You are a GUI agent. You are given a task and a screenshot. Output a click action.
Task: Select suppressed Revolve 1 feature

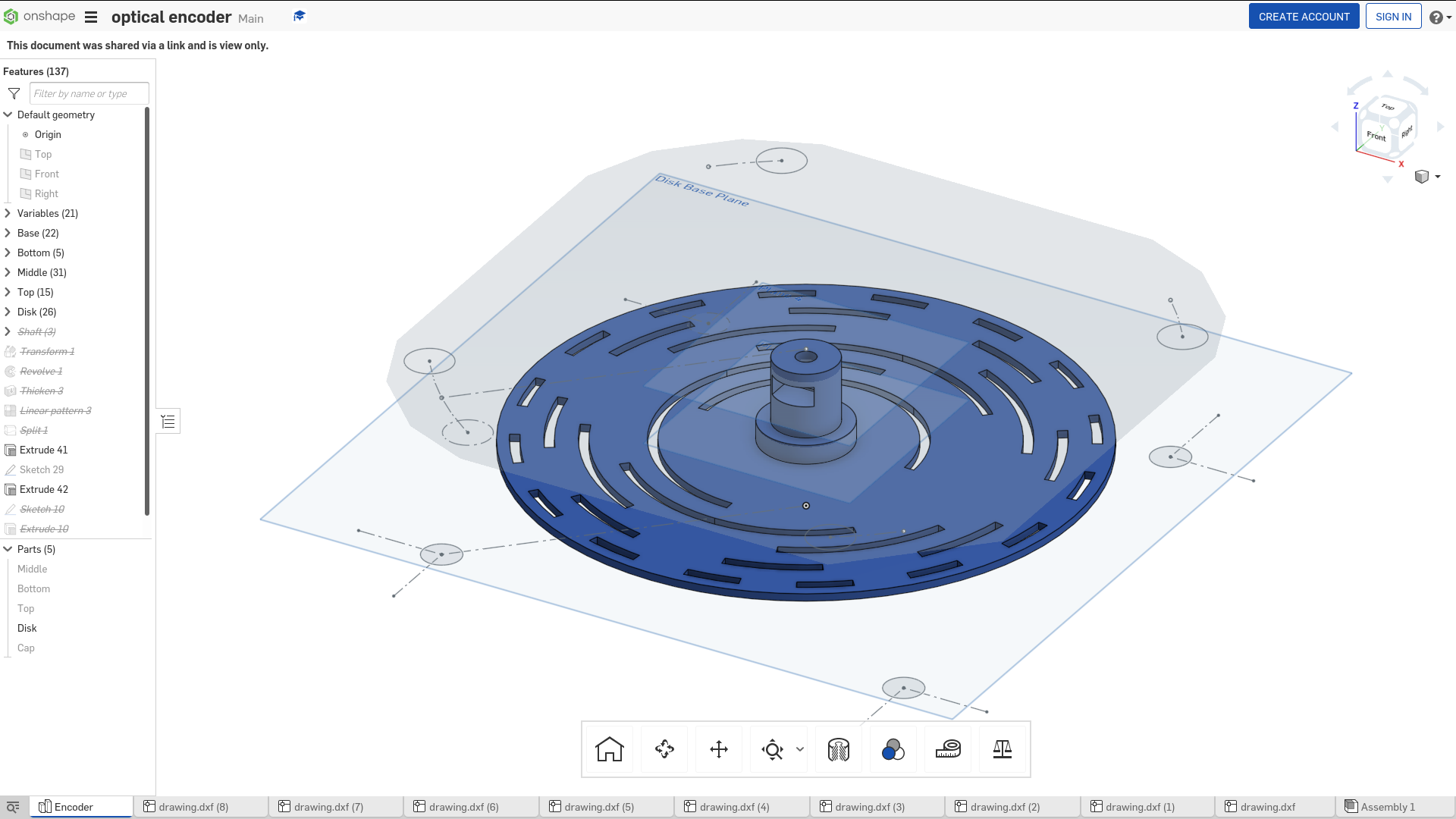[41, 371]
